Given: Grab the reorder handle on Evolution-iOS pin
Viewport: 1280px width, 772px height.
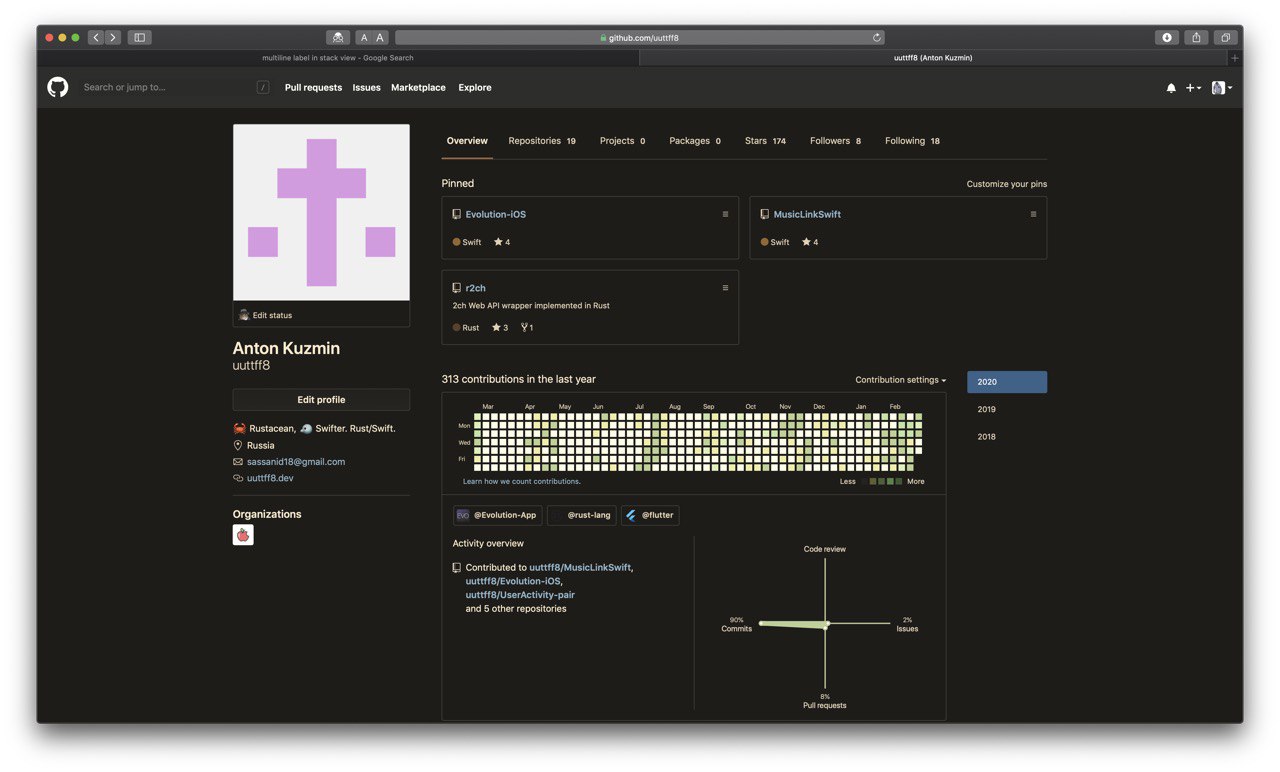Looking at the screenshot, I should [x=725, y=214].
